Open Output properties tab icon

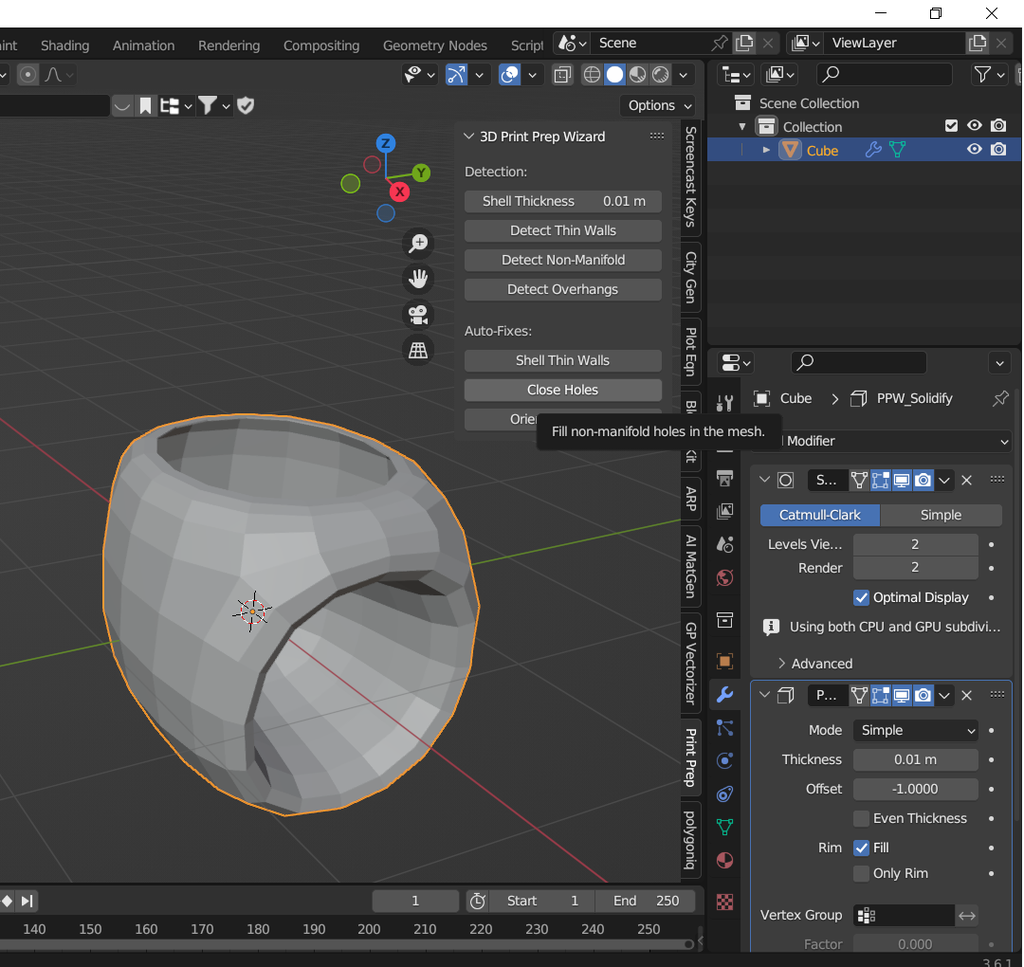pyautogui.click(x=724, y=478)
